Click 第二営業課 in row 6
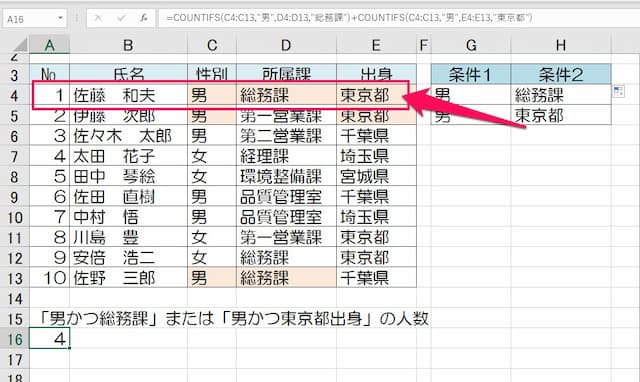This screenshot has width=640, height=382. point(286,136)
